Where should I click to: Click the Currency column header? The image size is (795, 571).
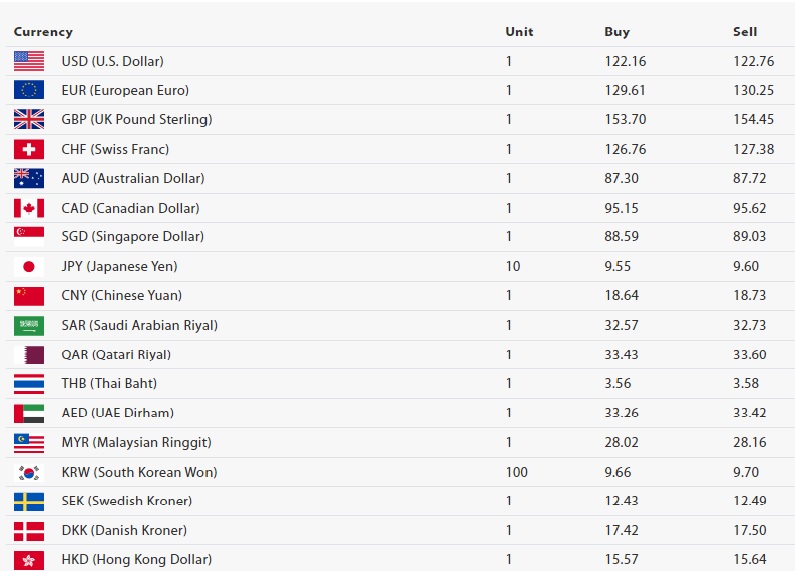(43, 32)
